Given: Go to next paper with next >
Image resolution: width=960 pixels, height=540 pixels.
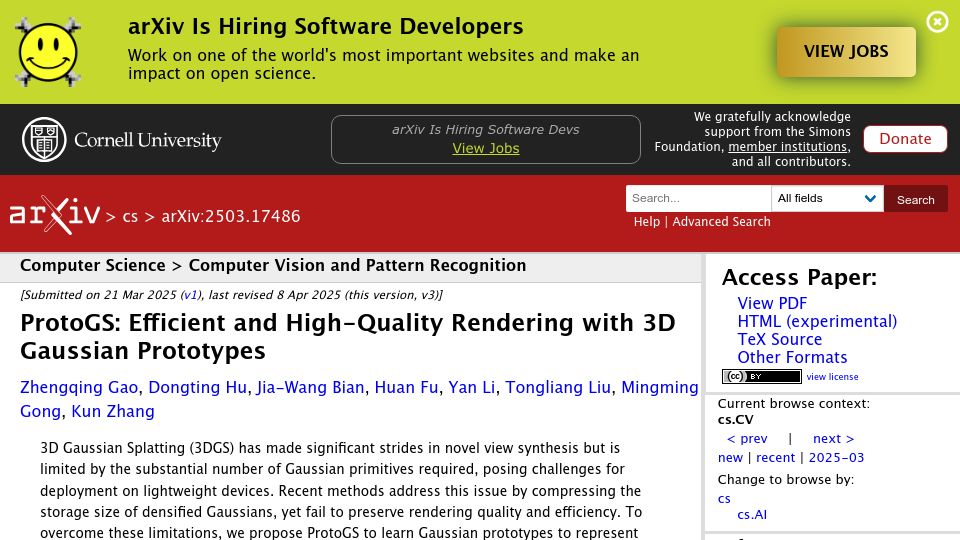Looking at the screenshot, I should (833, 438).
